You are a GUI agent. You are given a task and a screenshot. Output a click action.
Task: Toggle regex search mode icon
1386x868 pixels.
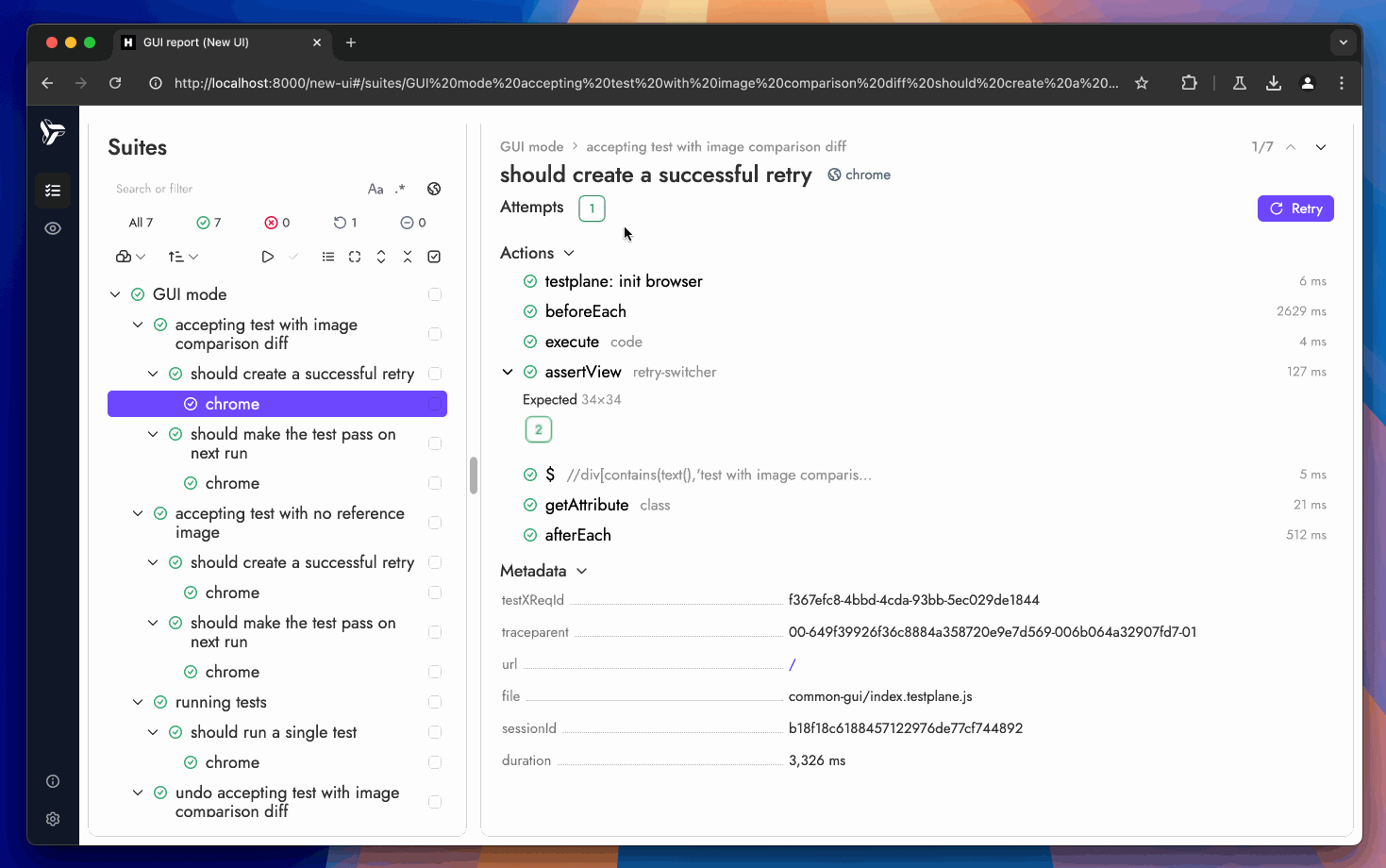tap(400, 189)
